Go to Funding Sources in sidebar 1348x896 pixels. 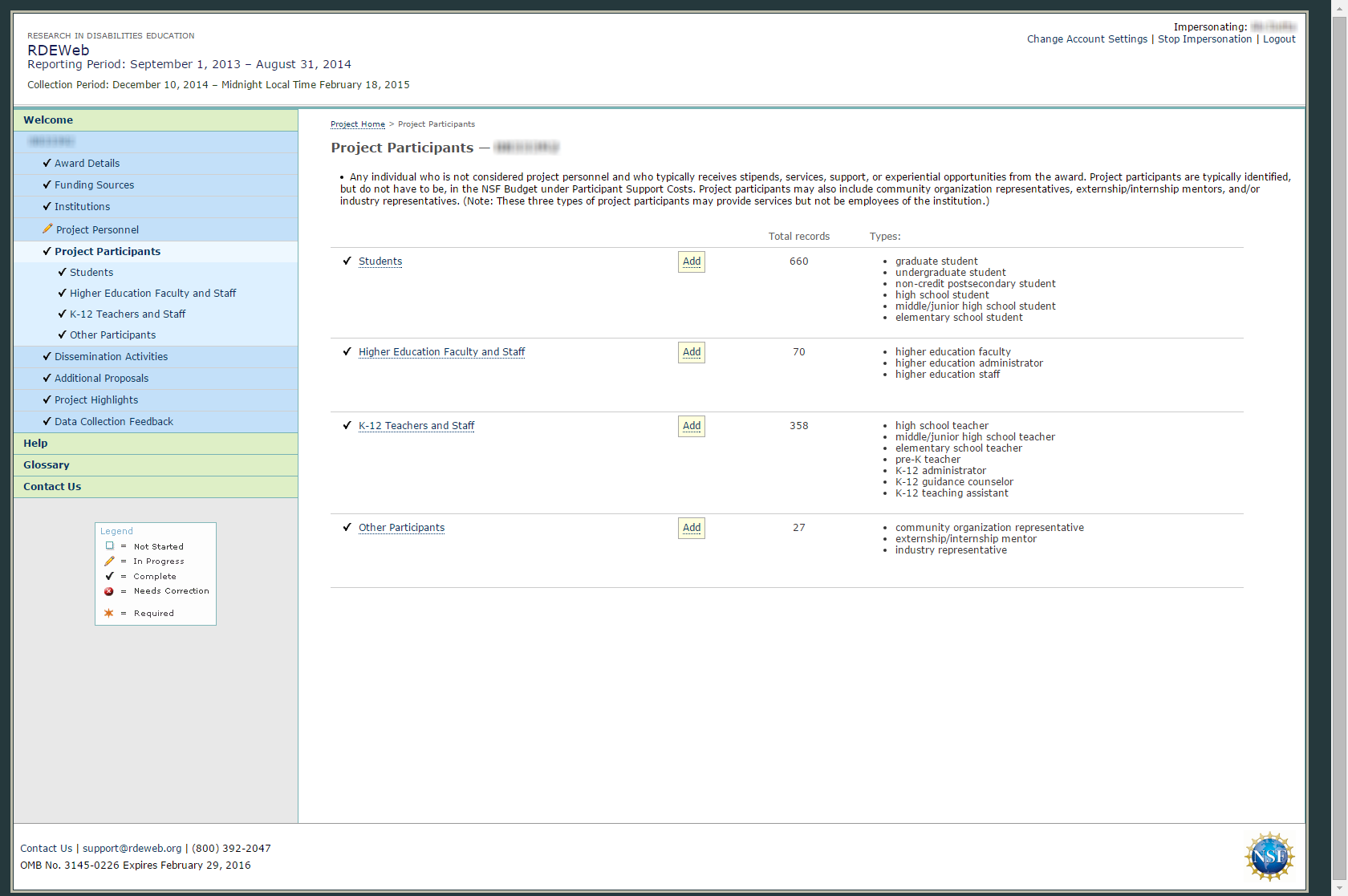[x=94, y=184]
